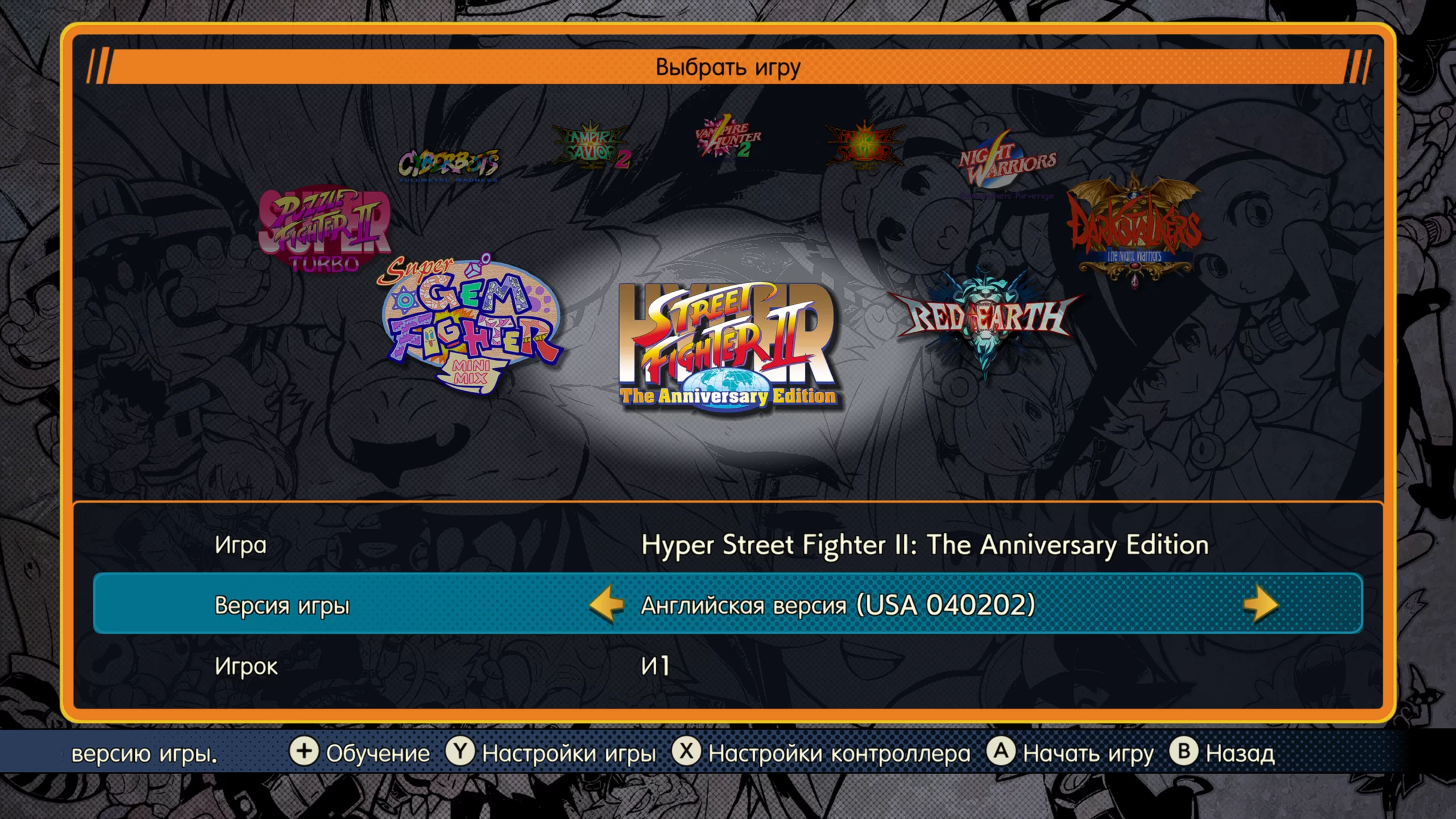Start the game with A Начать игру
This screenshot has width=1456, height=819.
[x=1070, y=753]
